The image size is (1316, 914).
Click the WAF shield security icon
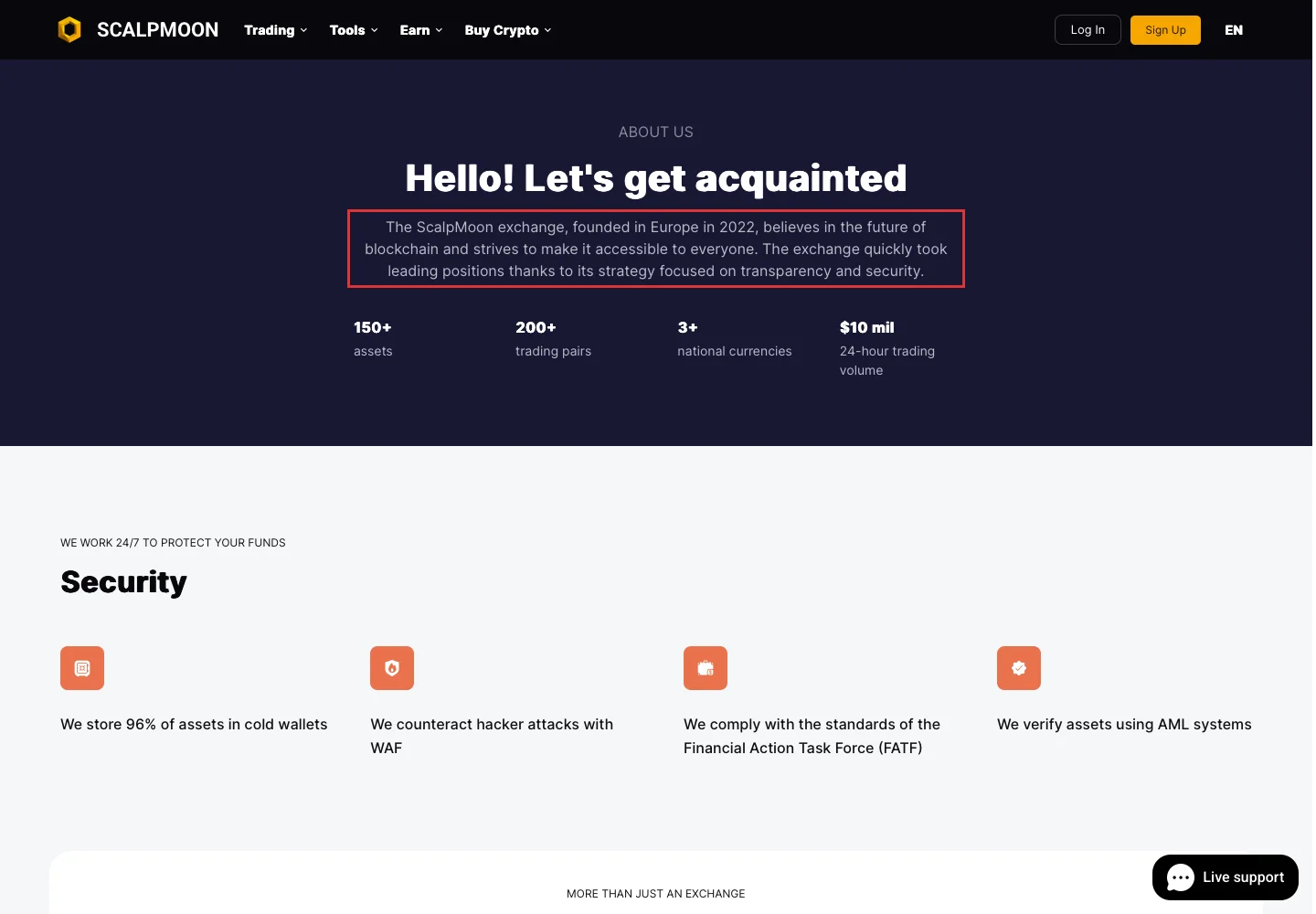coord(392,668)
